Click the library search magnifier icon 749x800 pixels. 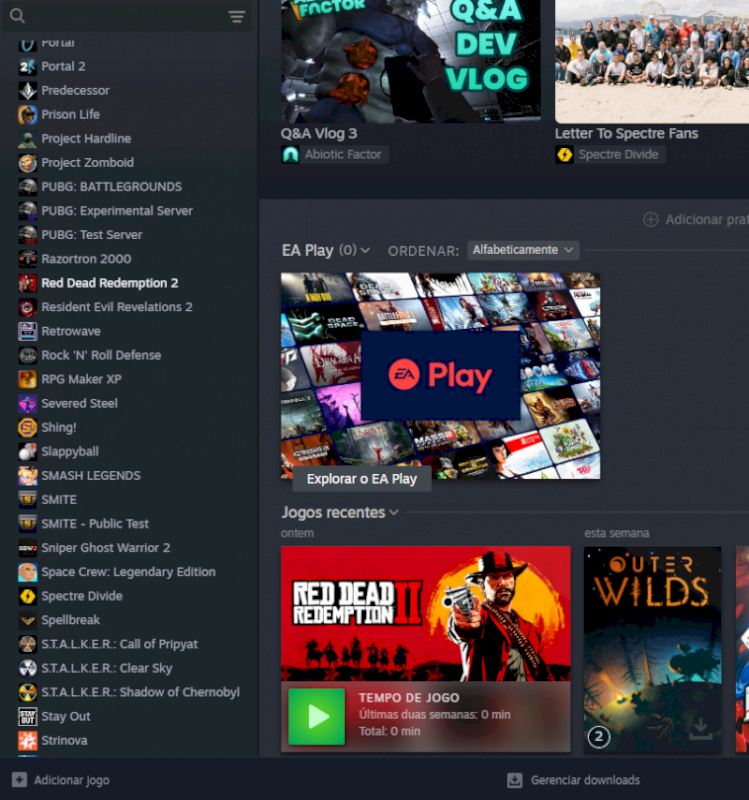(x=17, y=16)
